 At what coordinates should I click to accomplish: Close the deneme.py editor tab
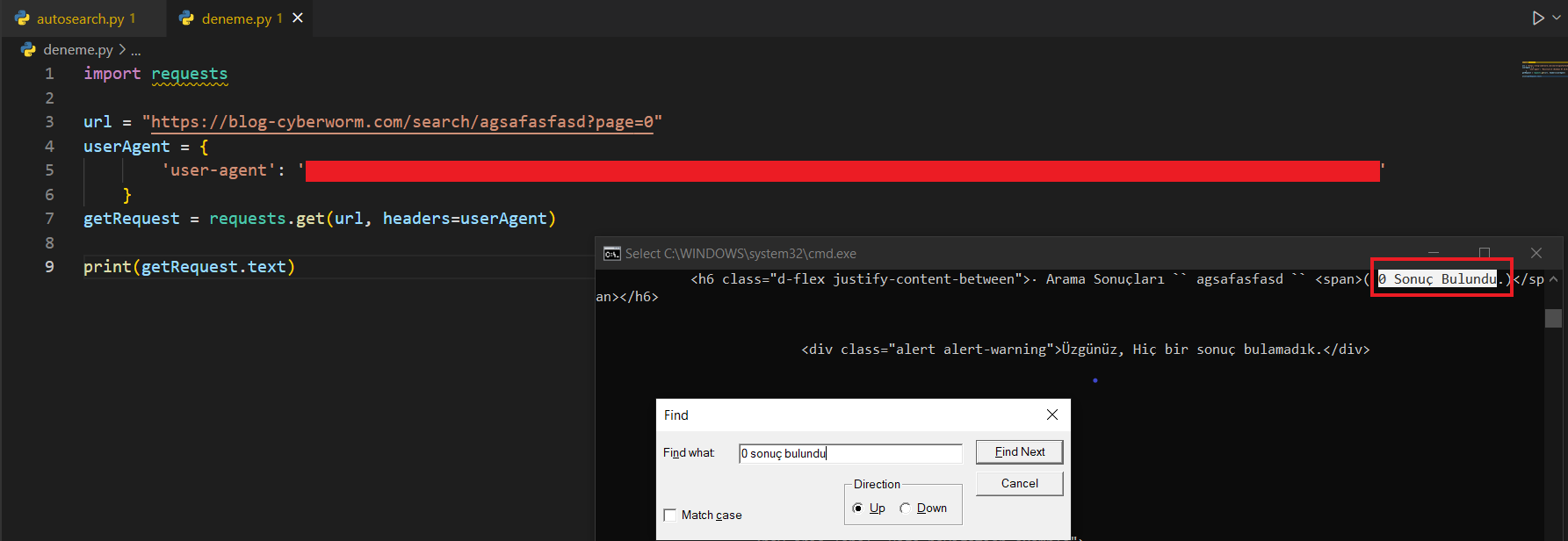pyautogui.click(x=298, y=18)
